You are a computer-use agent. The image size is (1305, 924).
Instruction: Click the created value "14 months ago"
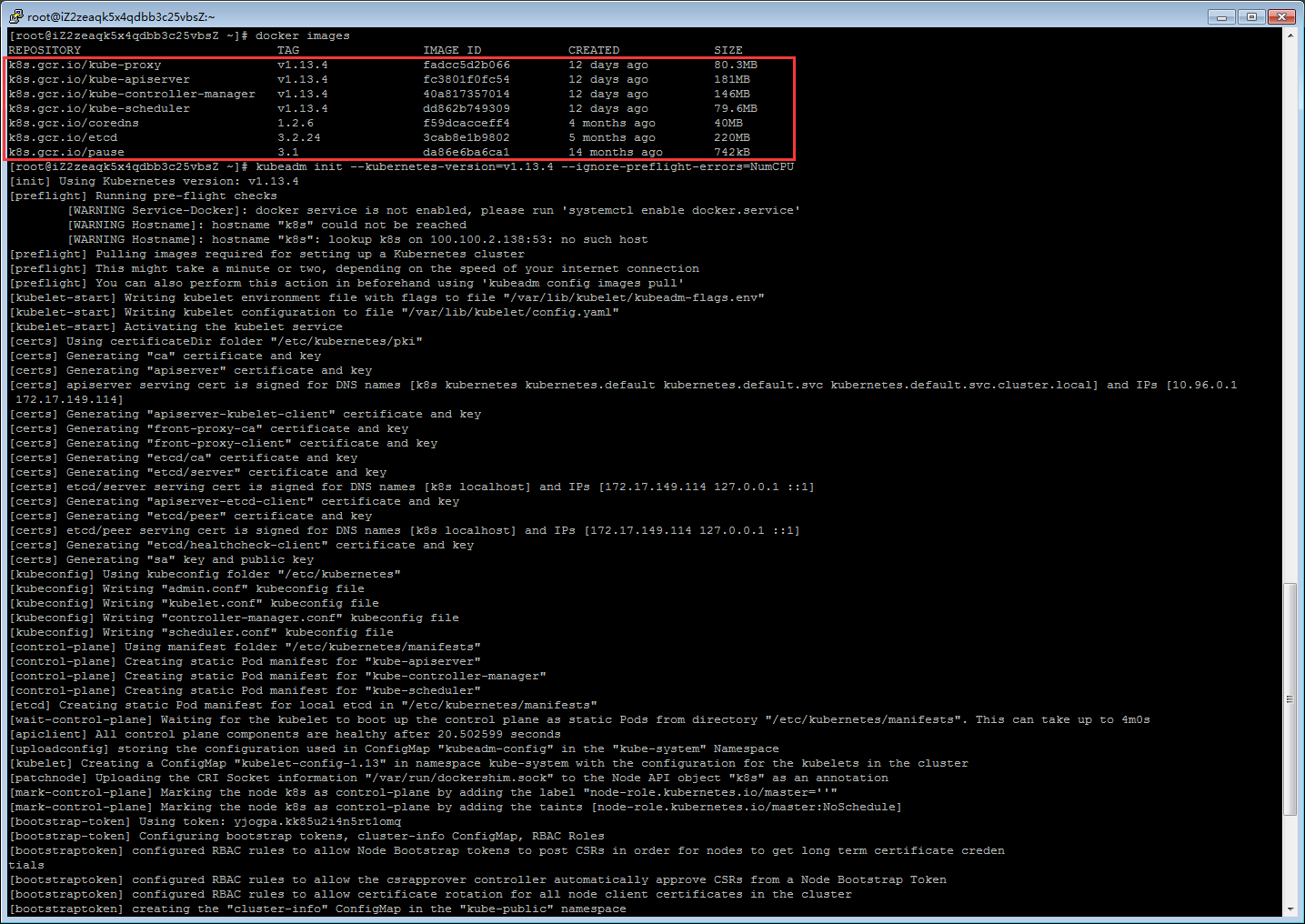[616, 152]
